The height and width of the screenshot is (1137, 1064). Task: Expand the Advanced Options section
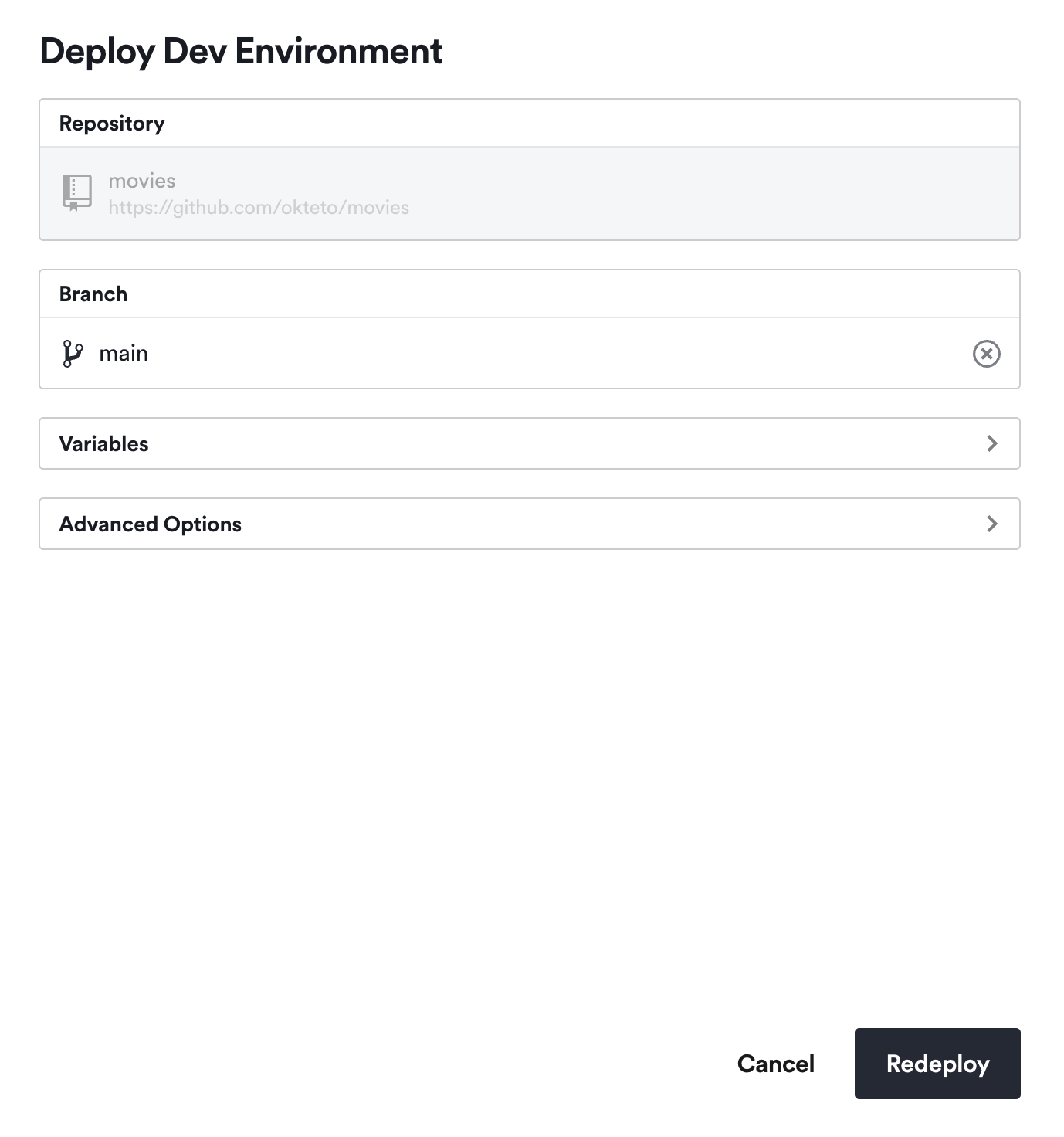(530, 523)
